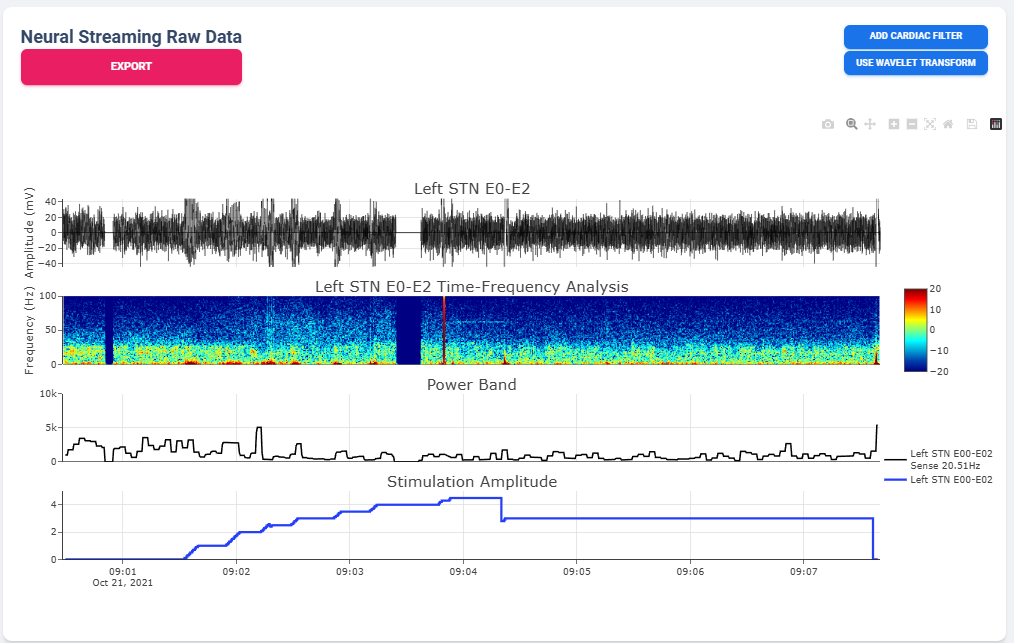
Task: Reset axes with the home icon
Action: point(948,124)
